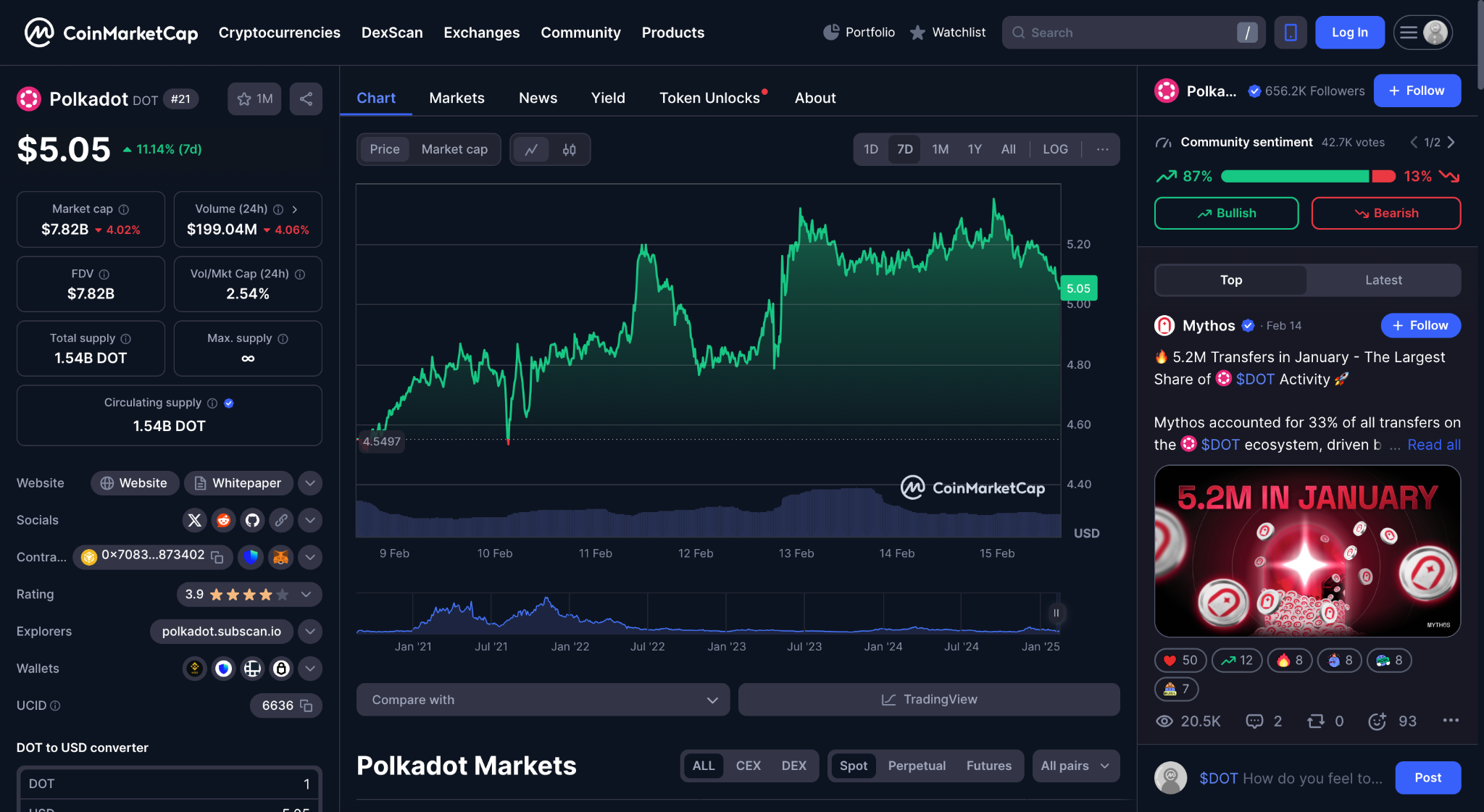
Task: Add Polkadot to watchlist star
Action: (x=254, y=99)
